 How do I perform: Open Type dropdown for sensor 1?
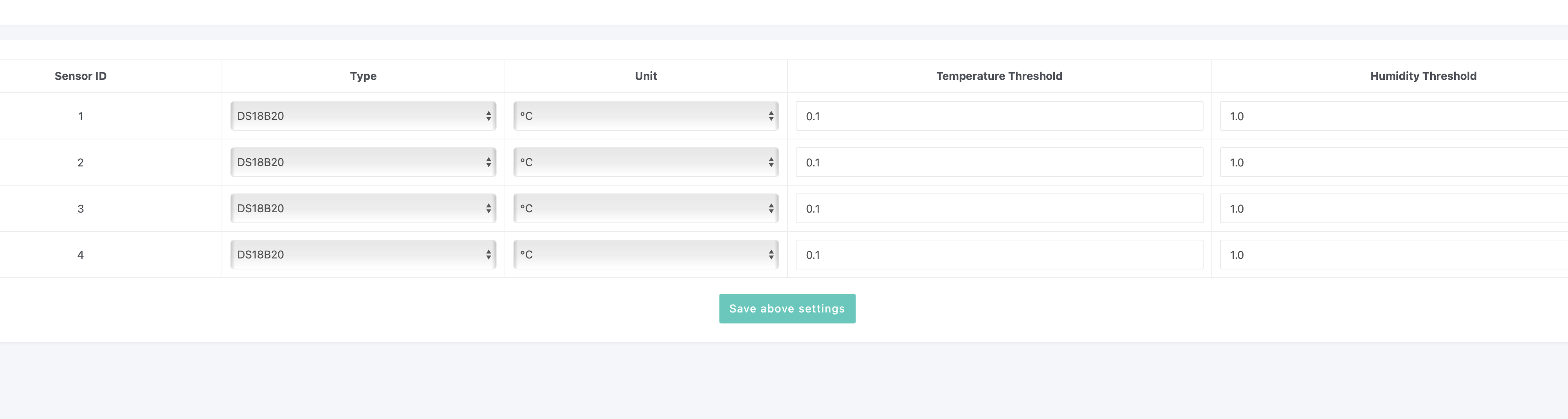(363, 116)
